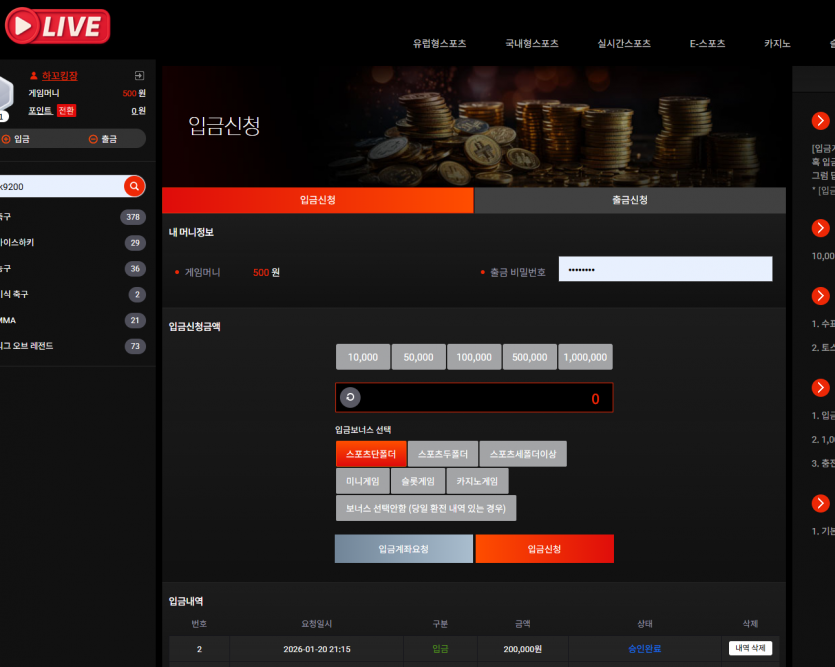
Task: Reset the deposit amount with the refresh icon
Action: pos(350,397)
